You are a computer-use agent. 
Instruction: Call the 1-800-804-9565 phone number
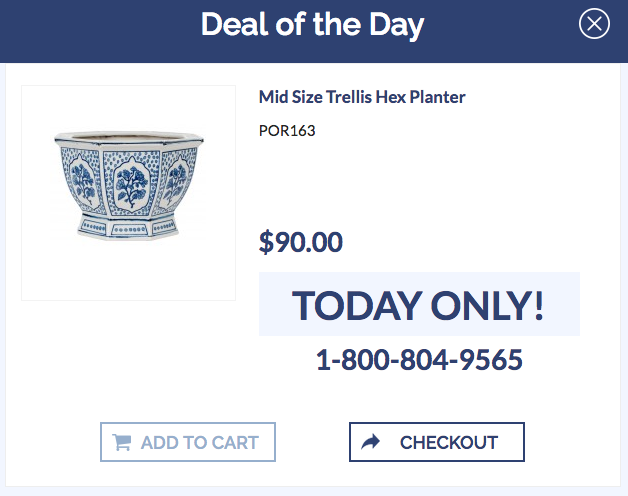pos(419,360)
